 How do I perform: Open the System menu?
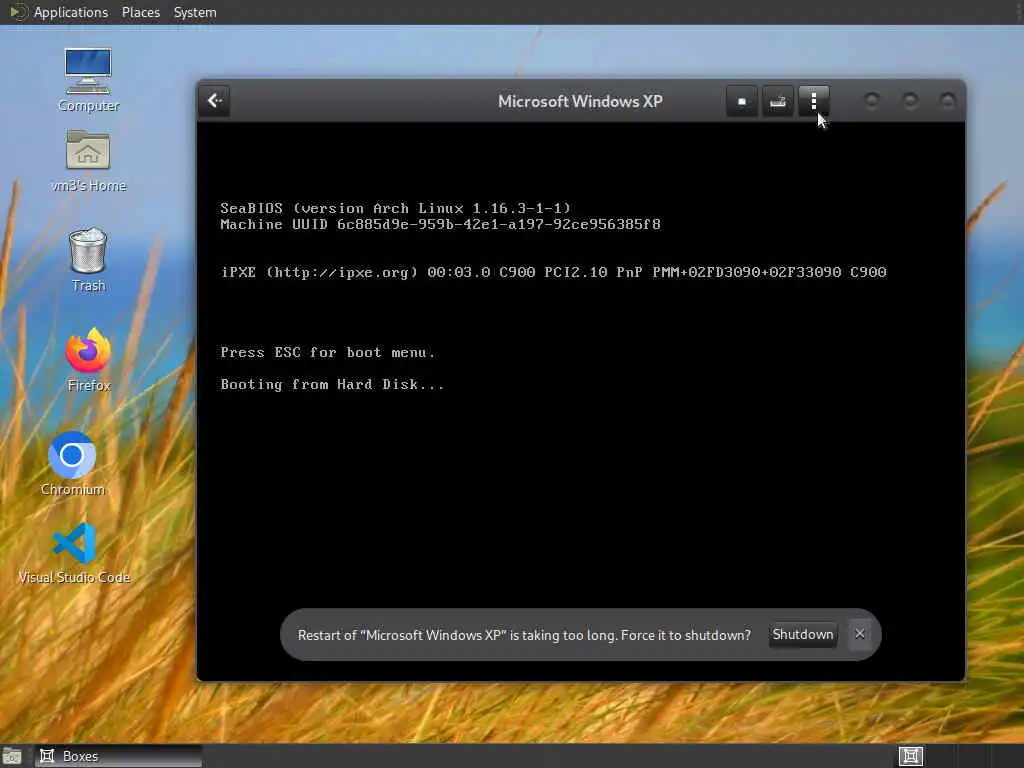tap(195, 12)
